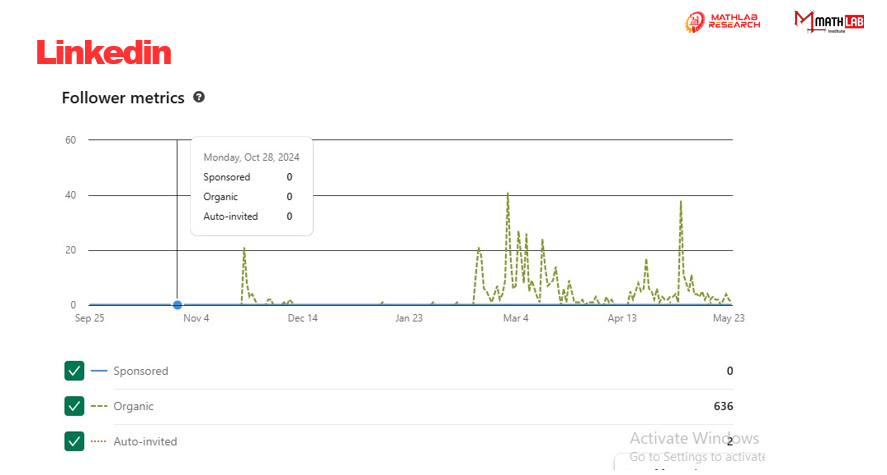Click the Math Lab Institute logo
Viewport: 887px width, 475px height.
coord(829,21)
